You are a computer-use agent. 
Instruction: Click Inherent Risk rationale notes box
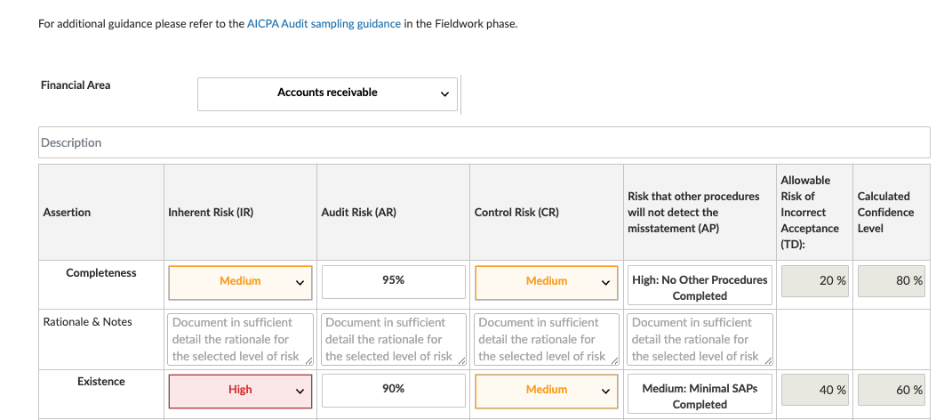(241, 339)
